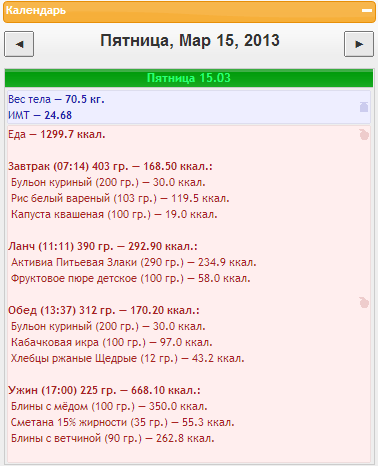Go to the next day with right arrow

359,44
